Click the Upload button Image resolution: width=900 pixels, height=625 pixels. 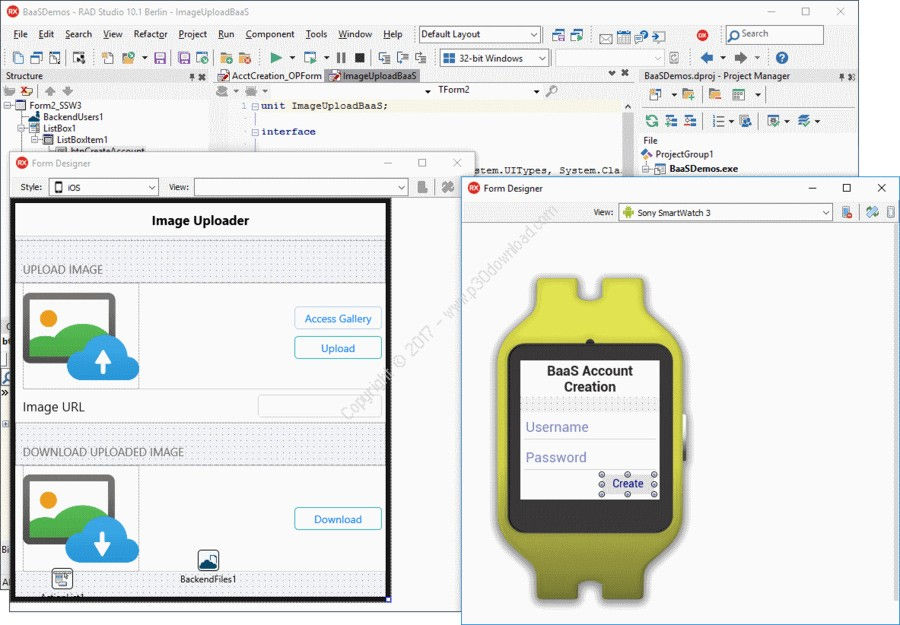[338, 348]
